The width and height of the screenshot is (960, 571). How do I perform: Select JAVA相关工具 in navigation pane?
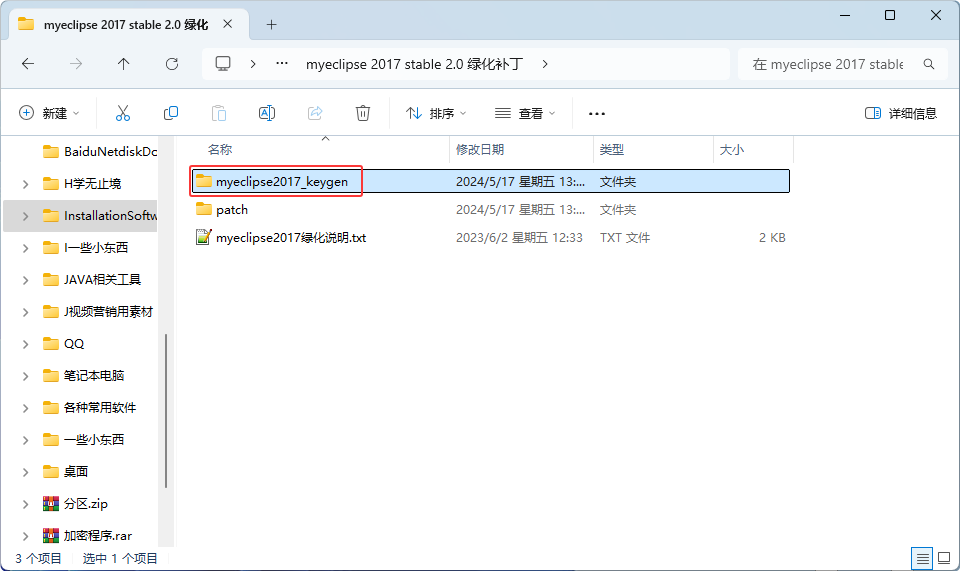[102, 280]
